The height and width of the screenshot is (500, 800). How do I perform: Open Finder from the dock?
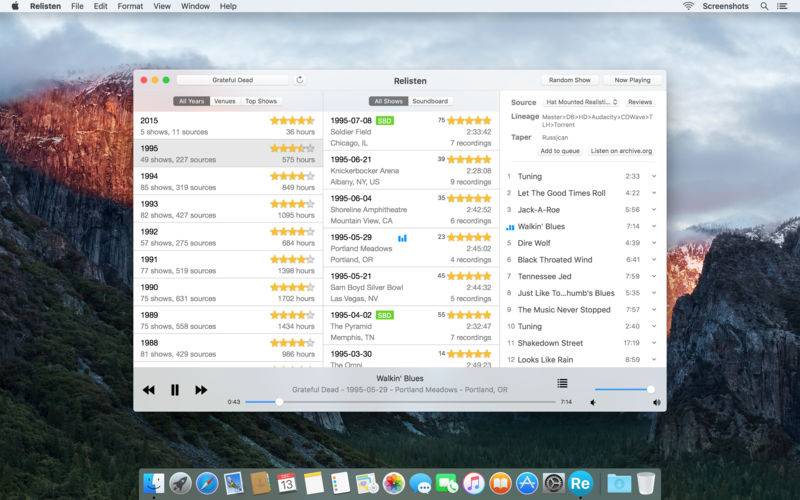pos(154,483)
